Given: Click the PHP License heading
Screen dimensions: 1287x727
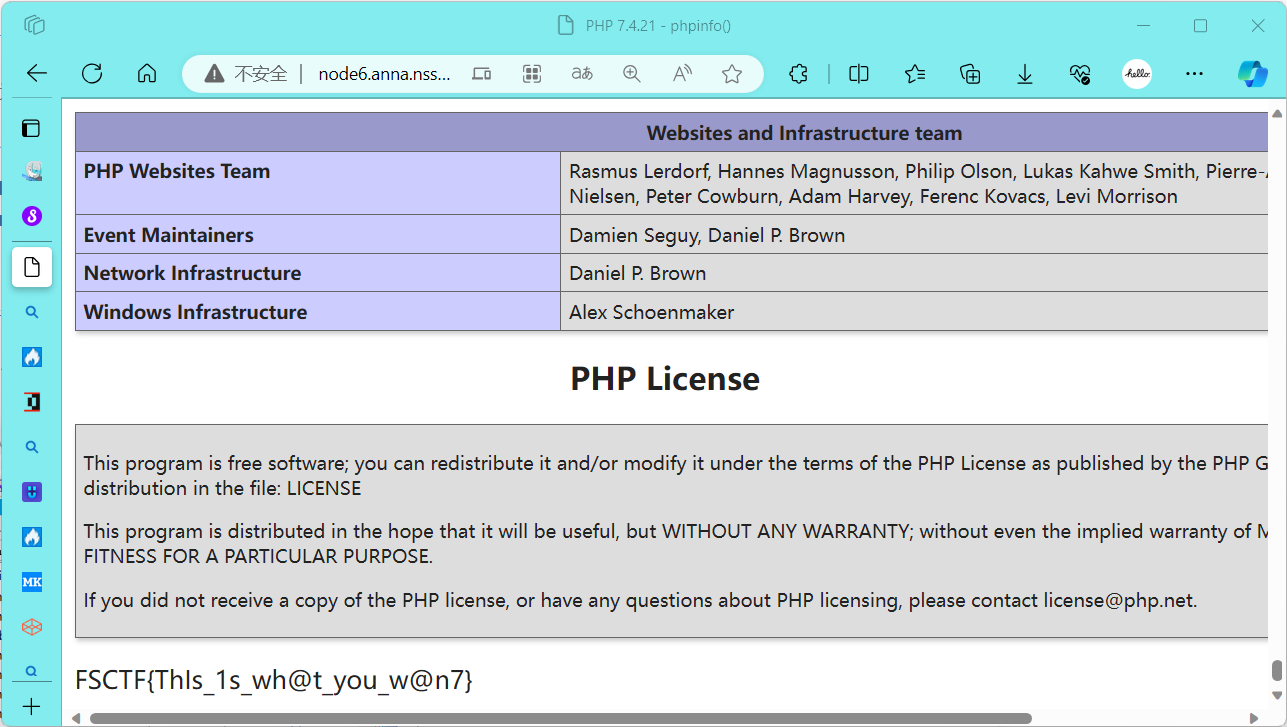Looking at the screenshot, I should 665,379.
